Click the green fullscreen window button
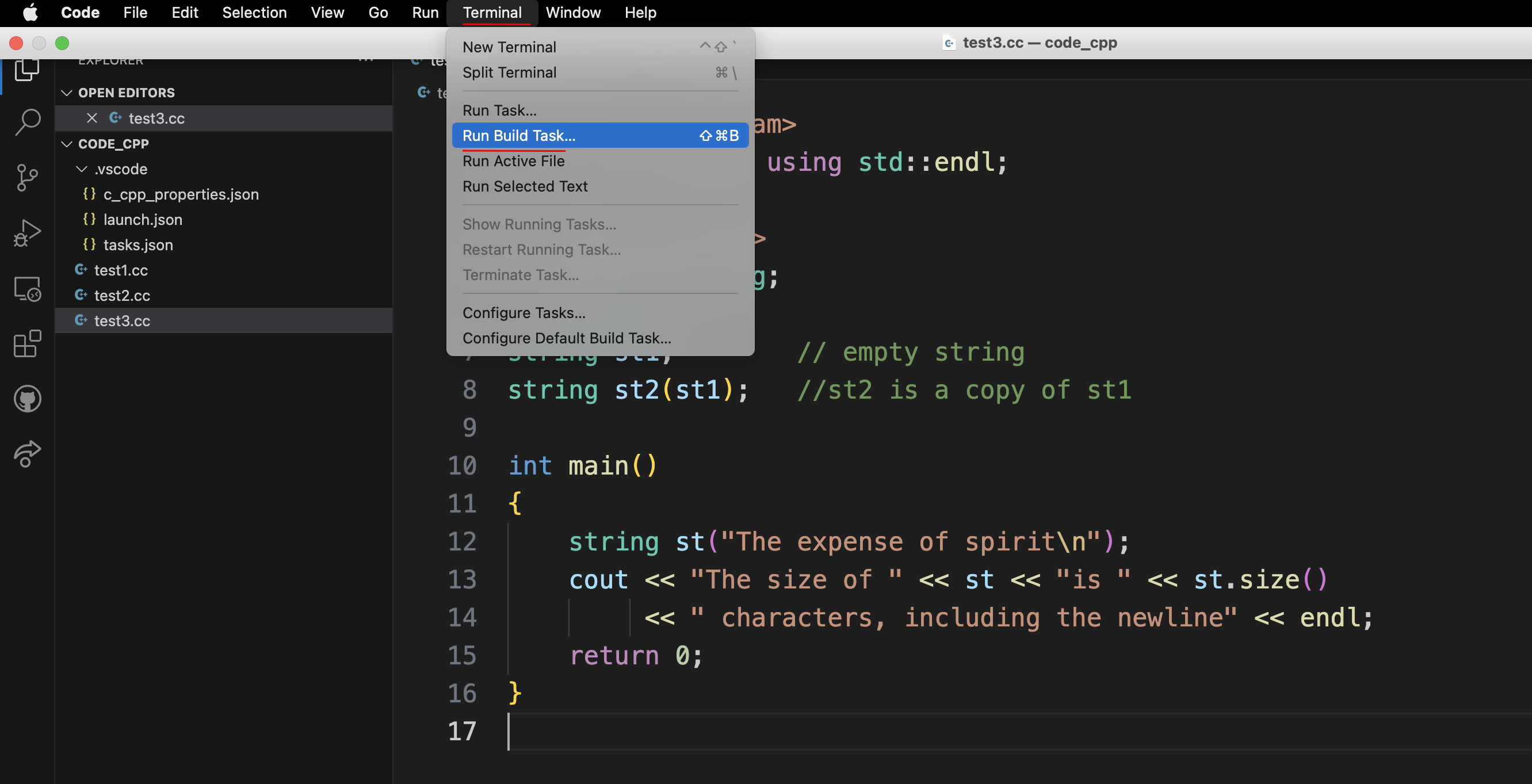 click(x=62, y=43)
